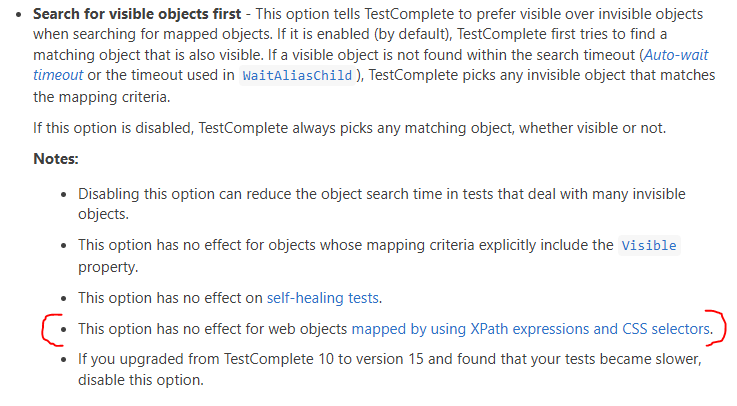Screen dimensions: 737x406
Task: Click the WaitAliasChild inline code text
Action: (x=296, y=76)
